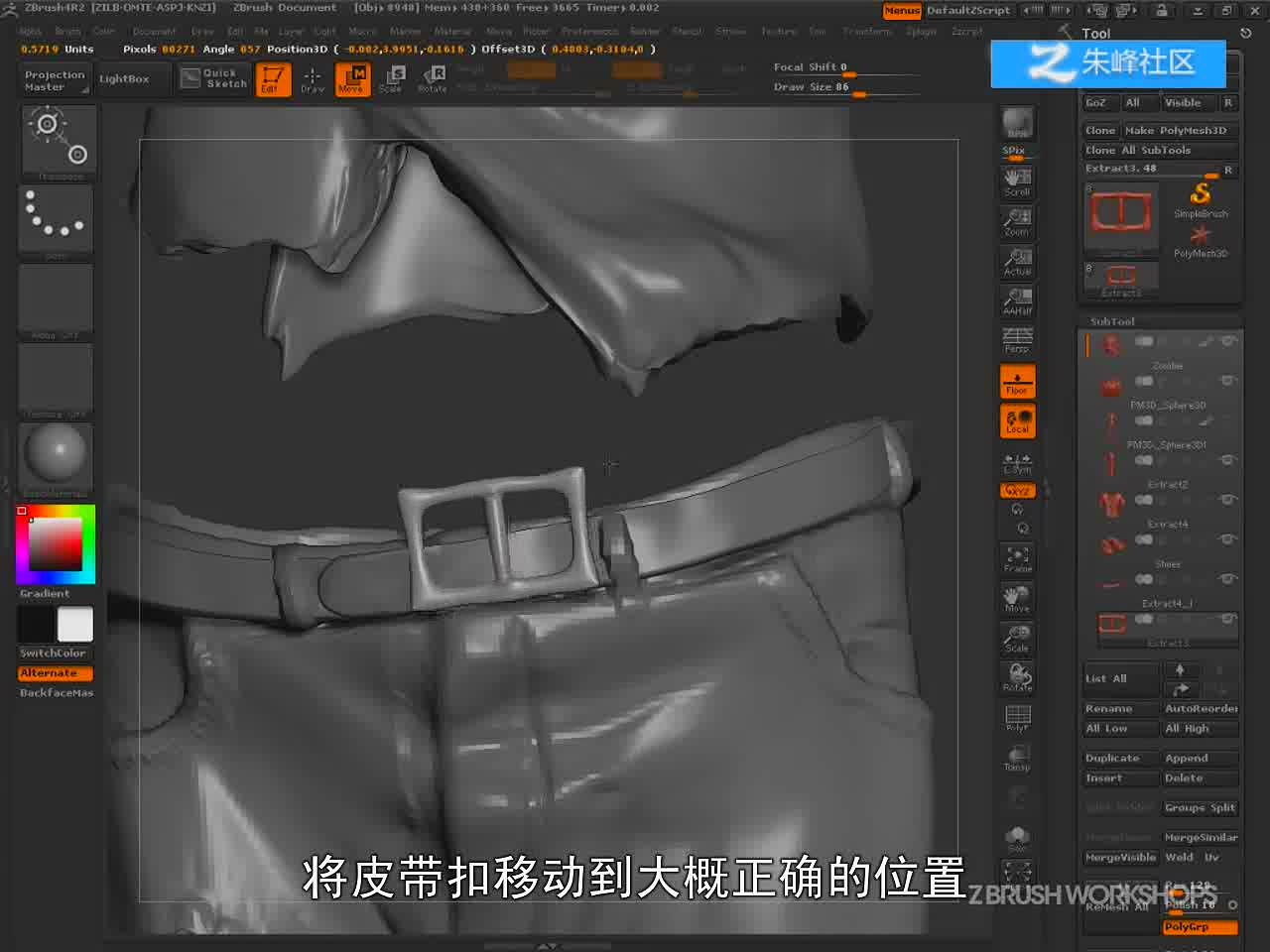Click the Make PolyMesh3D button
This screenshot has width=1270, height=952.
1180,130
